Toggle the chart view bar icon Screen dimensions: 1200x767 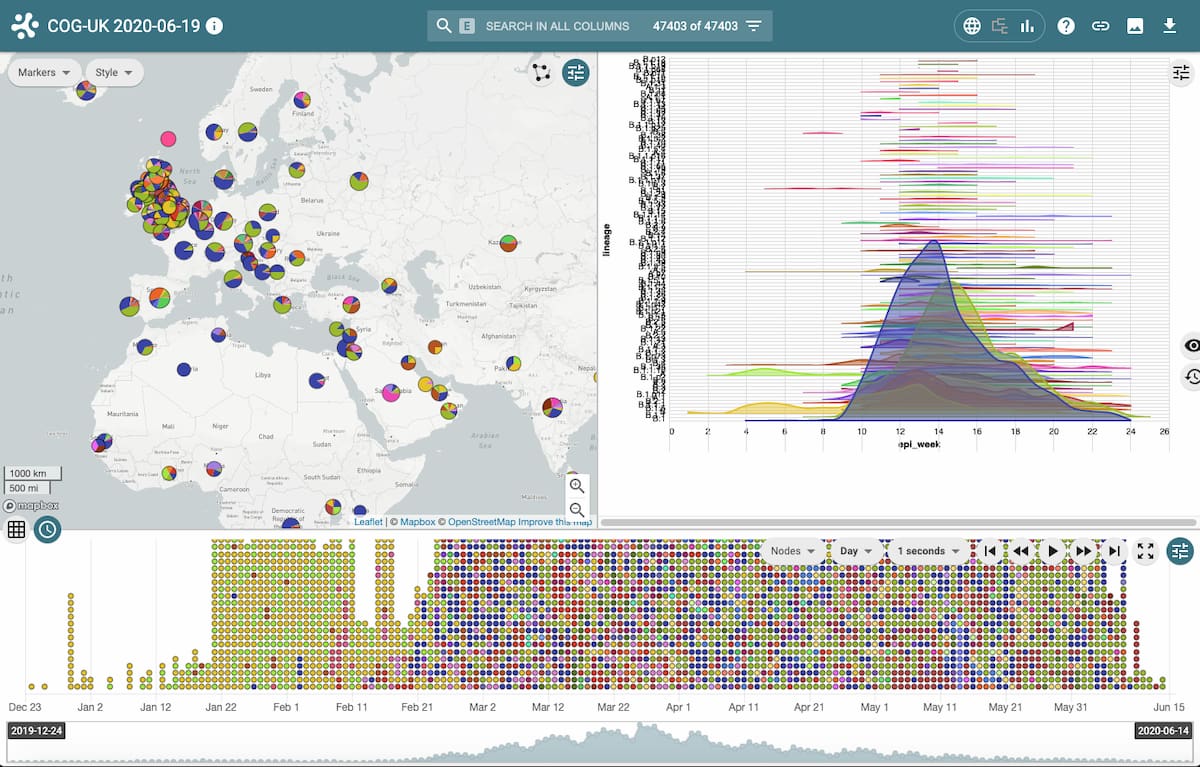[x=1027, y=26]
